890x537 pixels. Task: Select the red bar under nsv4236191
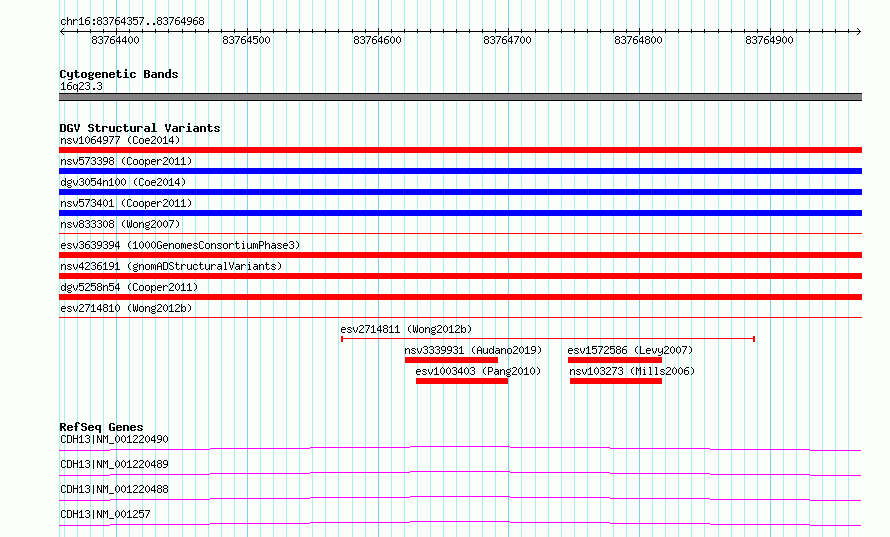pyautogui.click(x=460, y=276)
